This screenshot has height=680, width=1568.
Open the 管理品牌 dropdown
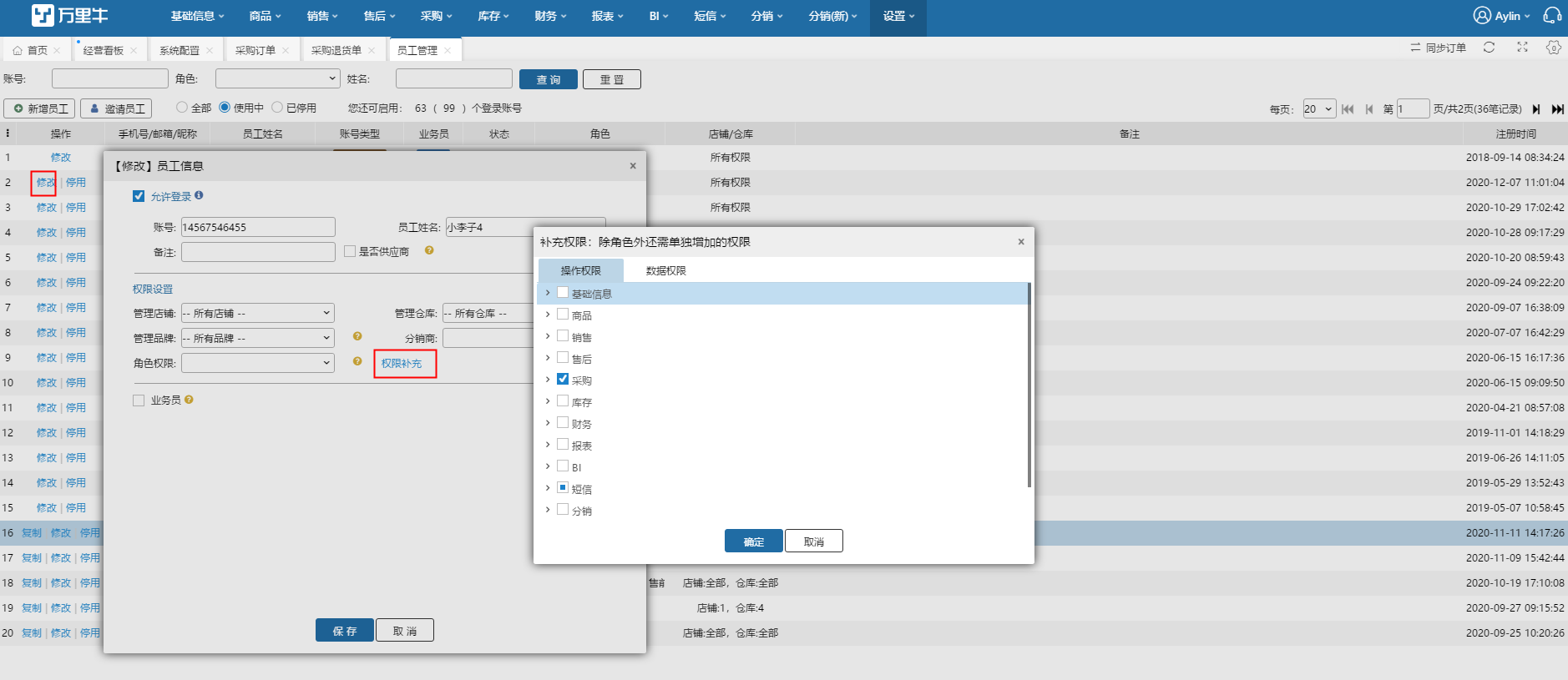(258, 338)
